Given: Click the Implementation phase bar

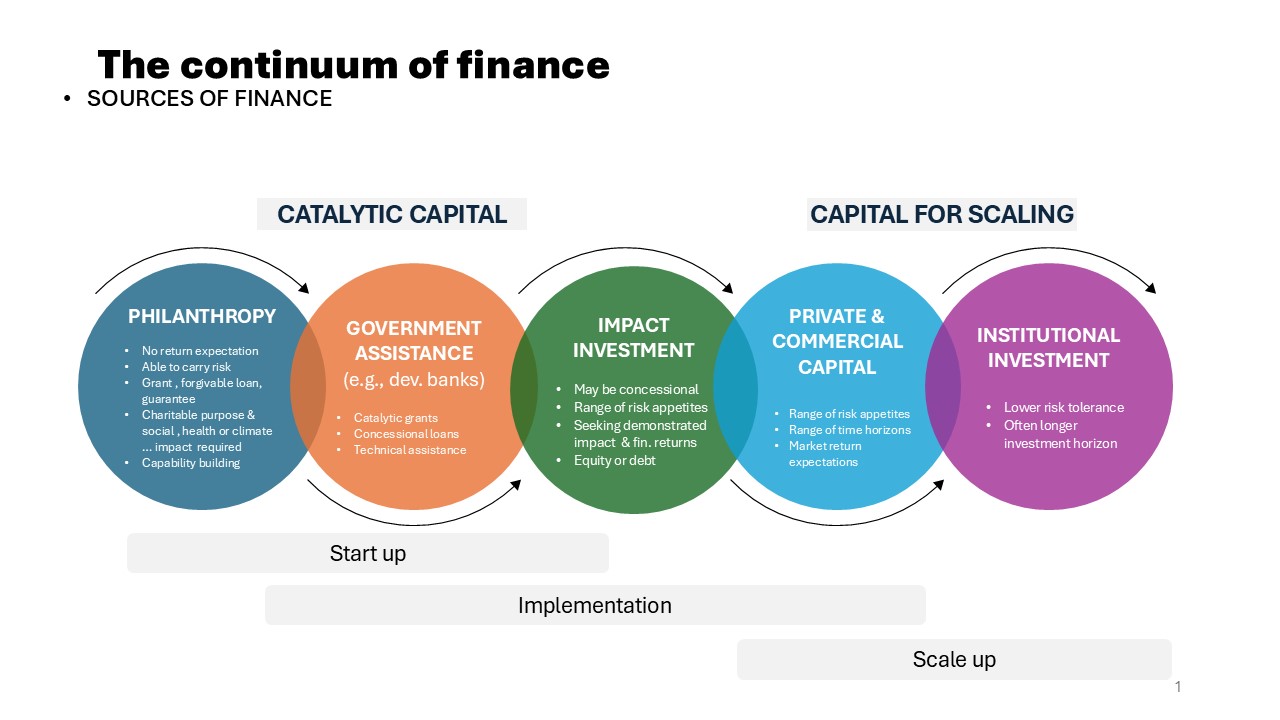Looking at the screenshot, I should tap(595, 605).
